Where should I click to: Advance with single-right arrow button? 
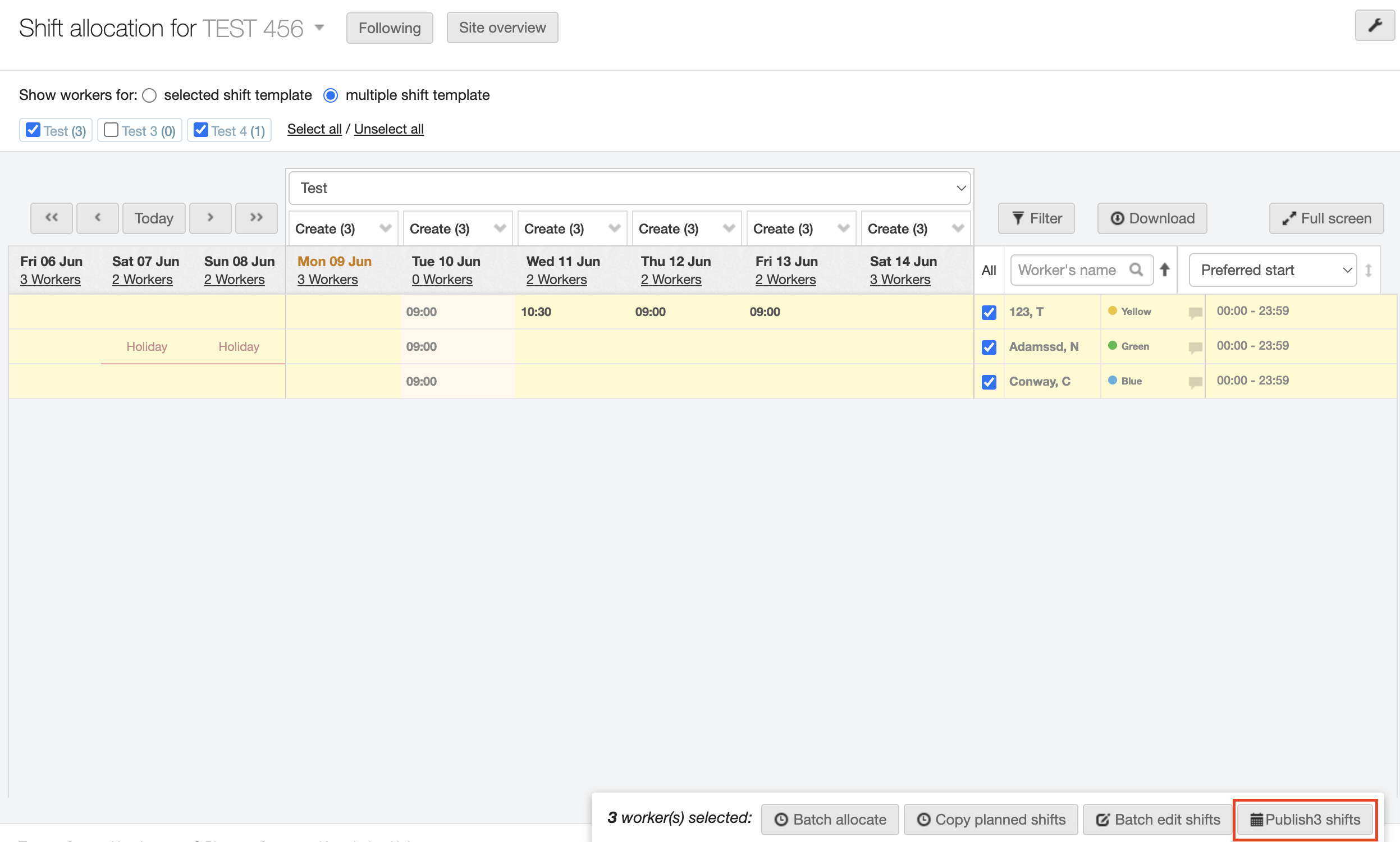coord(210,218)
